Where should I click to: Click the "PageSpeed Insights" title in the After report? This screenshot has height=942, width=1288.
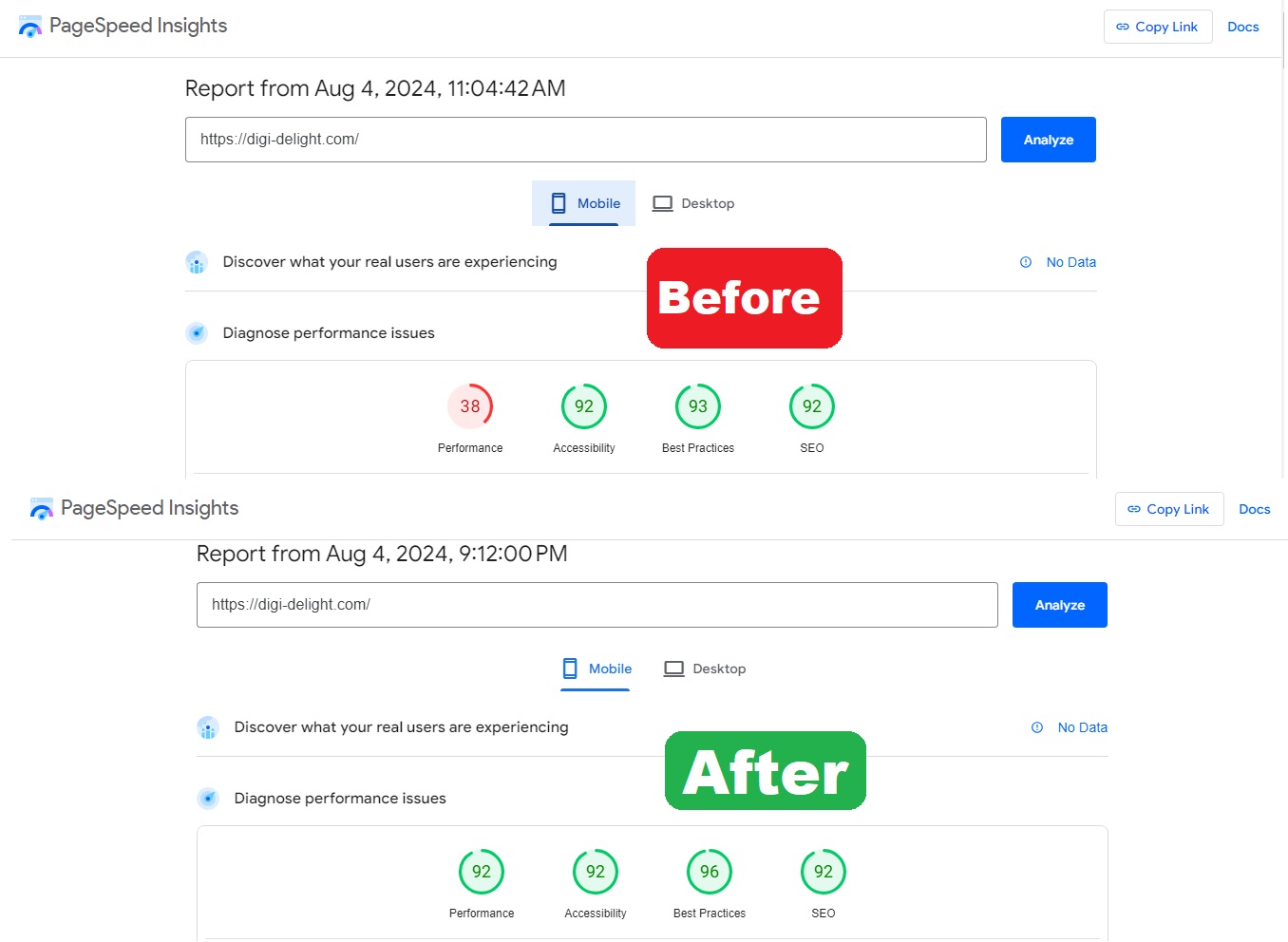[150, 508]
